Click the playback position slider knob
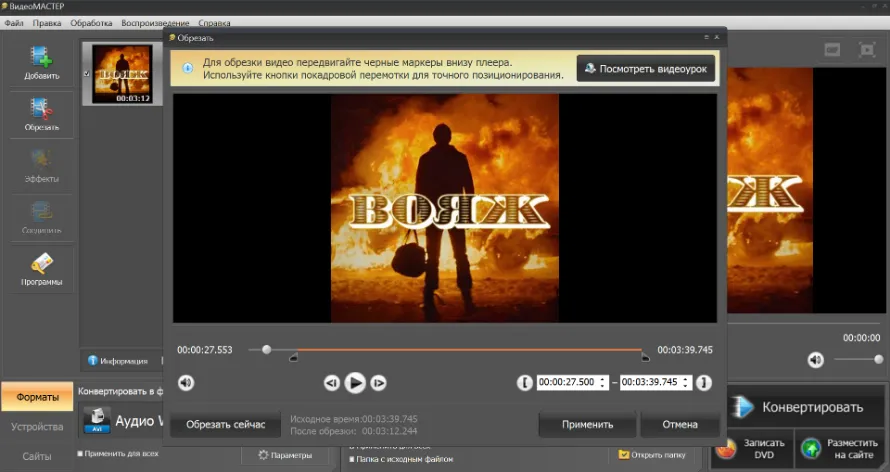 (x=267, y=349)
